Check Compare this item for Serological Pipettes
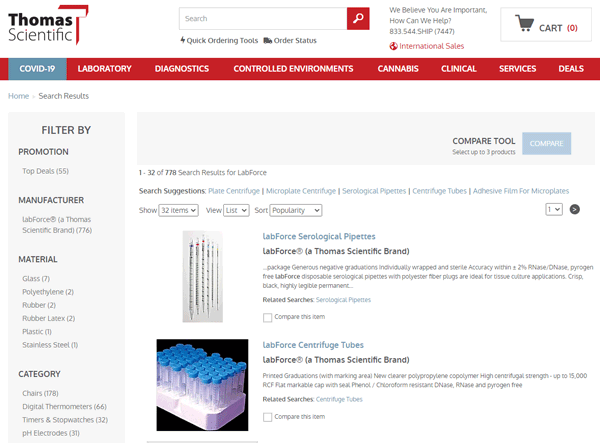 coord(267,318)
